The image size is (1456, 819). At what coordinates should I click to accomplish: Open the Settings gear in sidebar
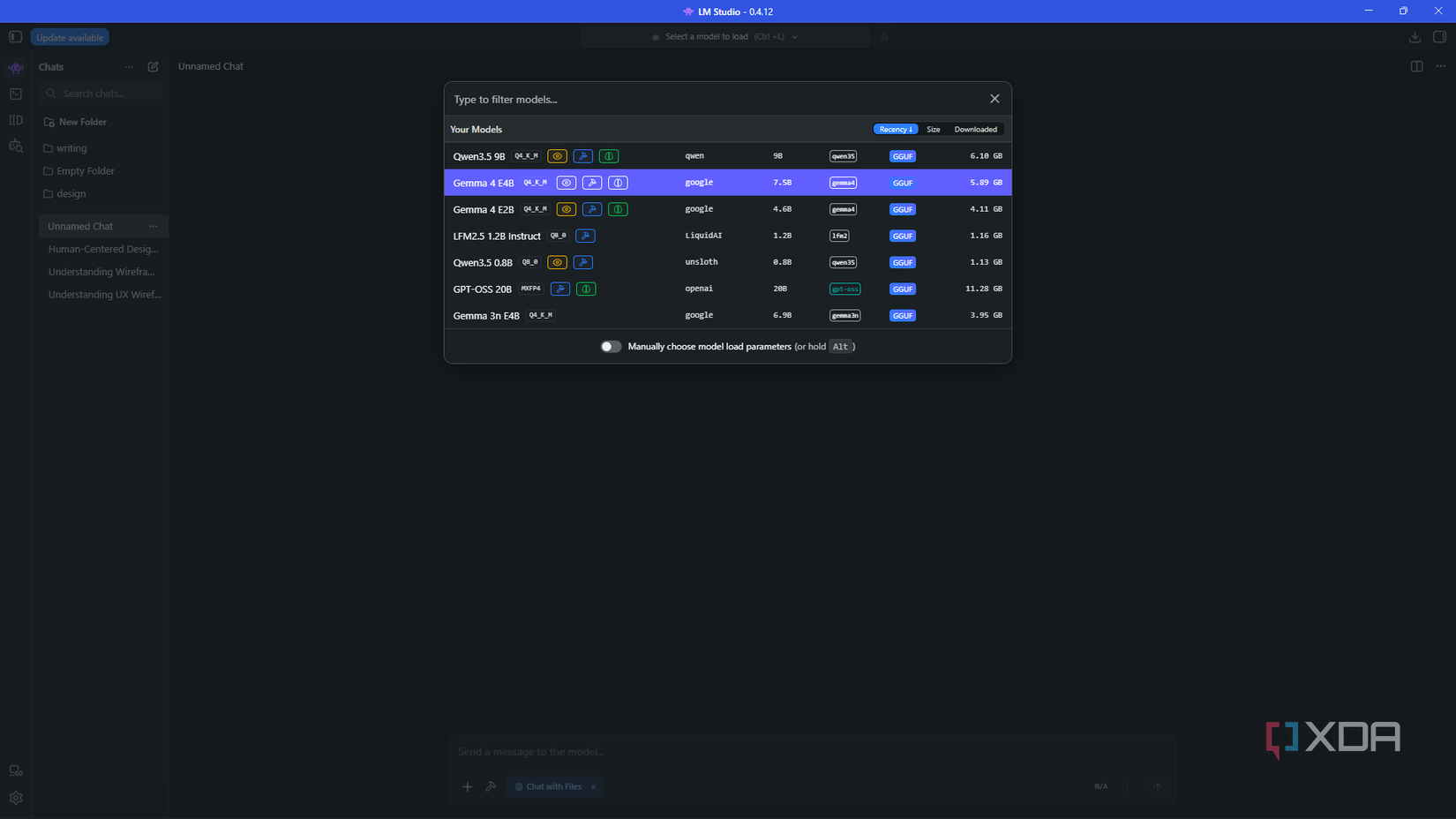coord(16,798)
